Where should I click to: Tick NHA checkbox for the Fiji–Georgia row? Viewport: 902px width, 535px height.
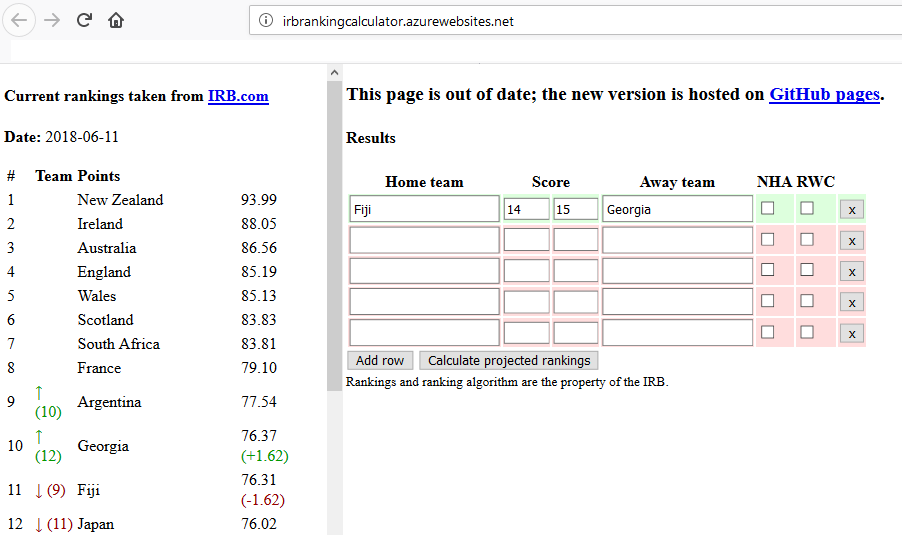pos(767,208)
